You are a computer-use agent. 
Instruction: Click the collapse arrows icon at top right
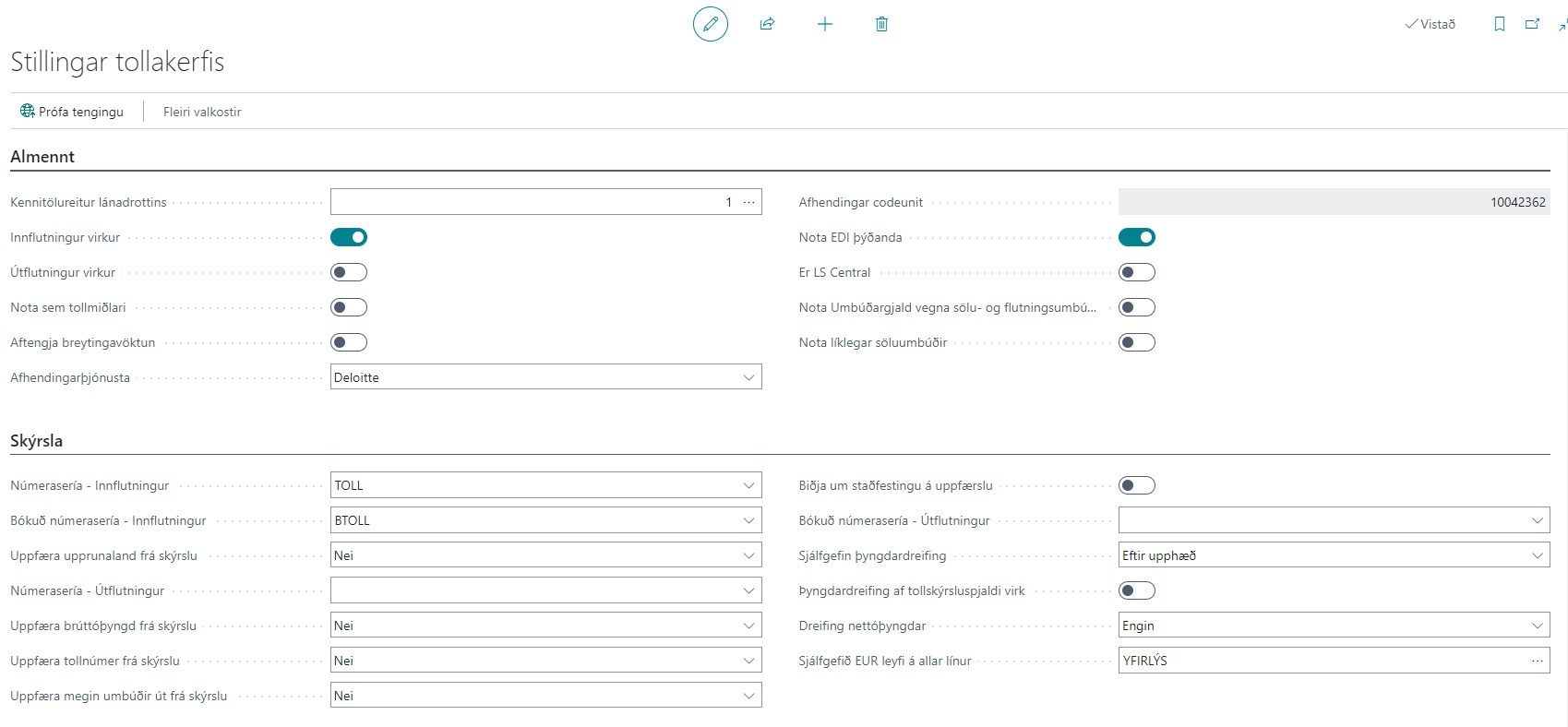click(x=1562, y=25)
